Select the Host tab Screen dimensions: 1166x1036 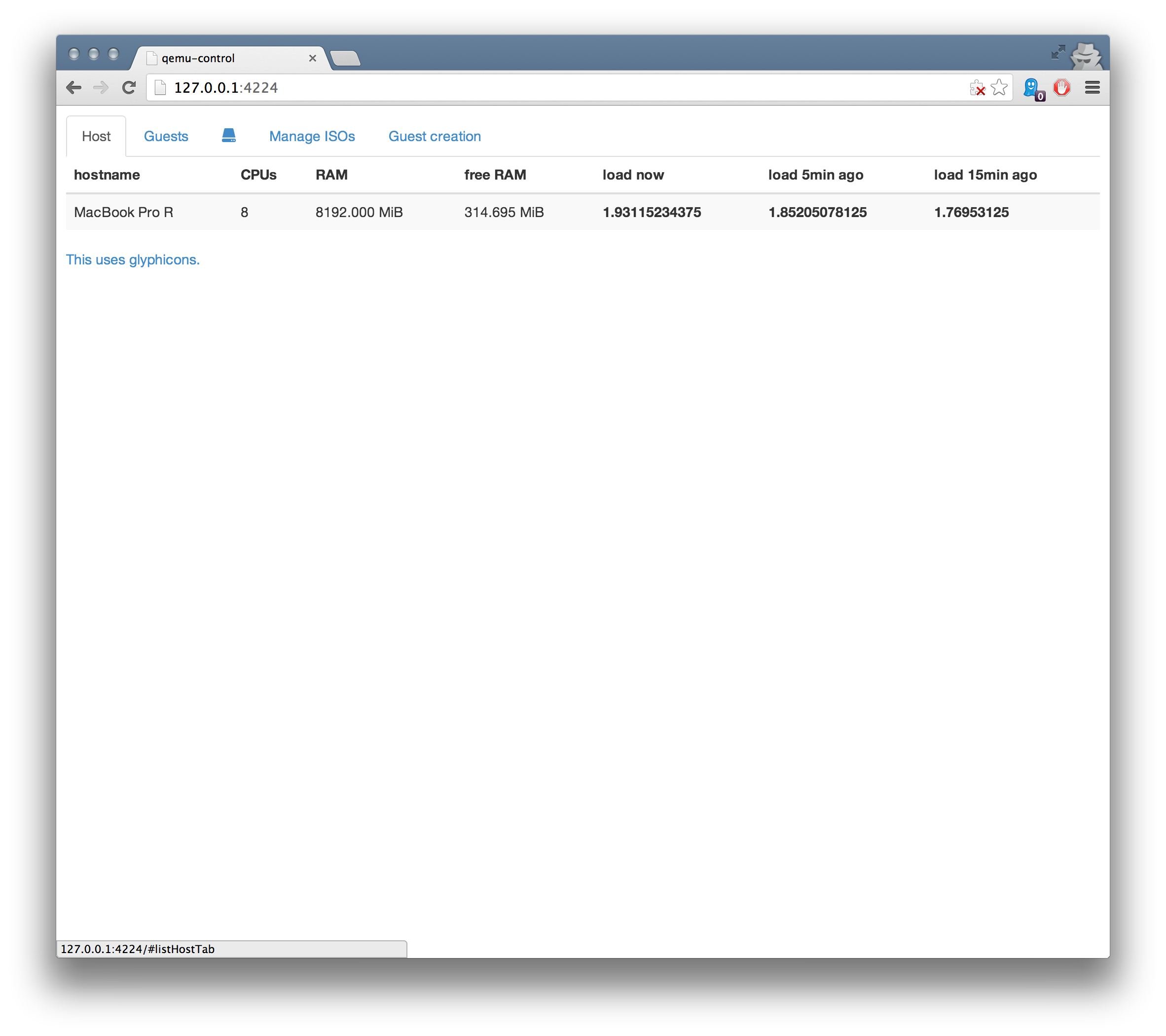click(96, 136)
